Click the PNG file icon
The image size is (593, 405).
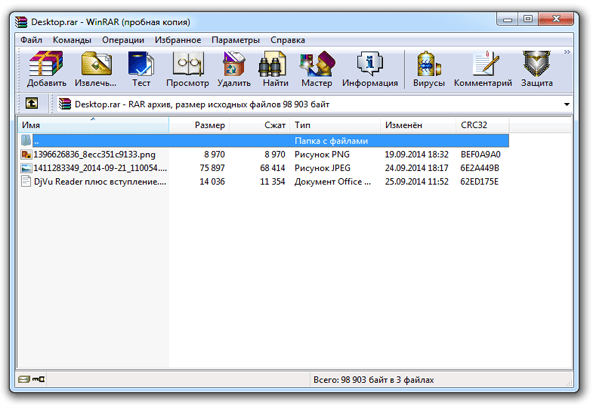pyautogui.click(x=26, y=154)
